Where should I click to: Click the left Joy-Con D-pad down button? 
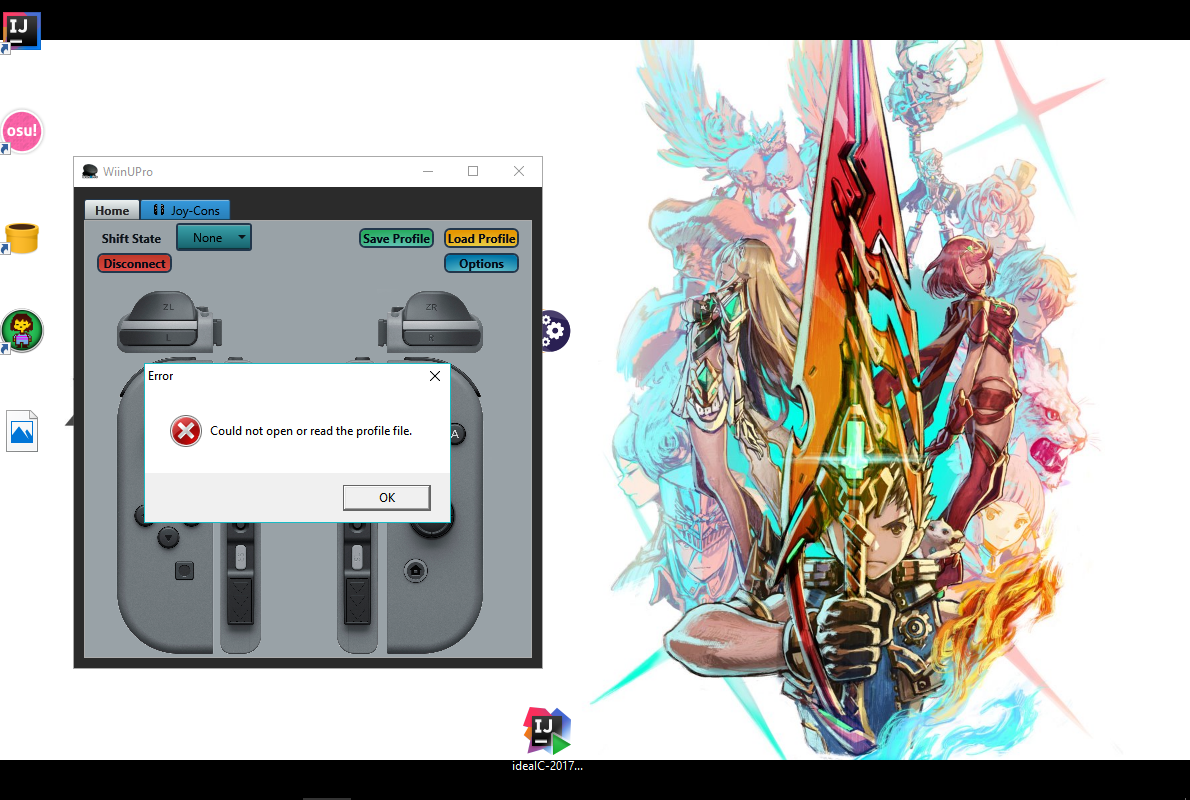[x=168, y=538]
